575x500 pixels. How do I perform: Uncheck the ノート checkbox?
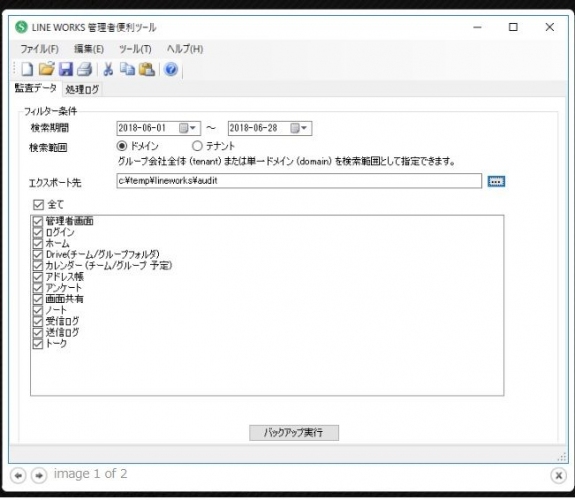(x=38, y=310)
